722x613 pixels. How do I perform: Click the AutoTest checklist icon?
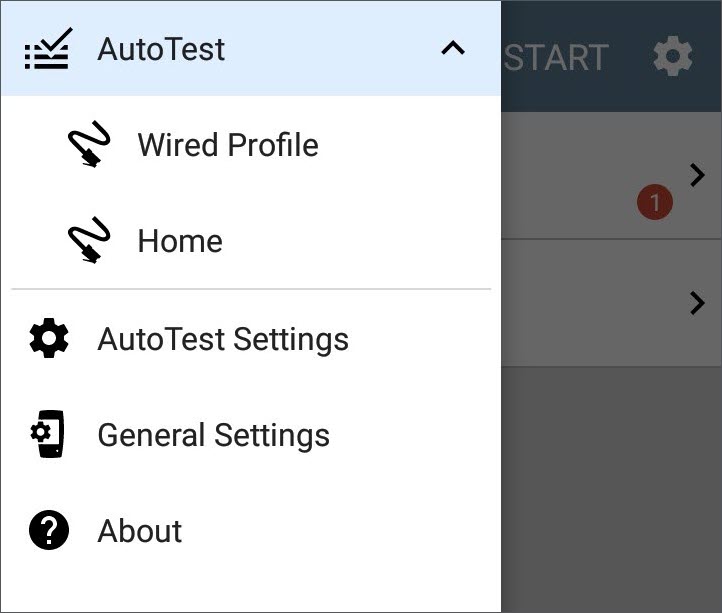click(x=48, y=49)
